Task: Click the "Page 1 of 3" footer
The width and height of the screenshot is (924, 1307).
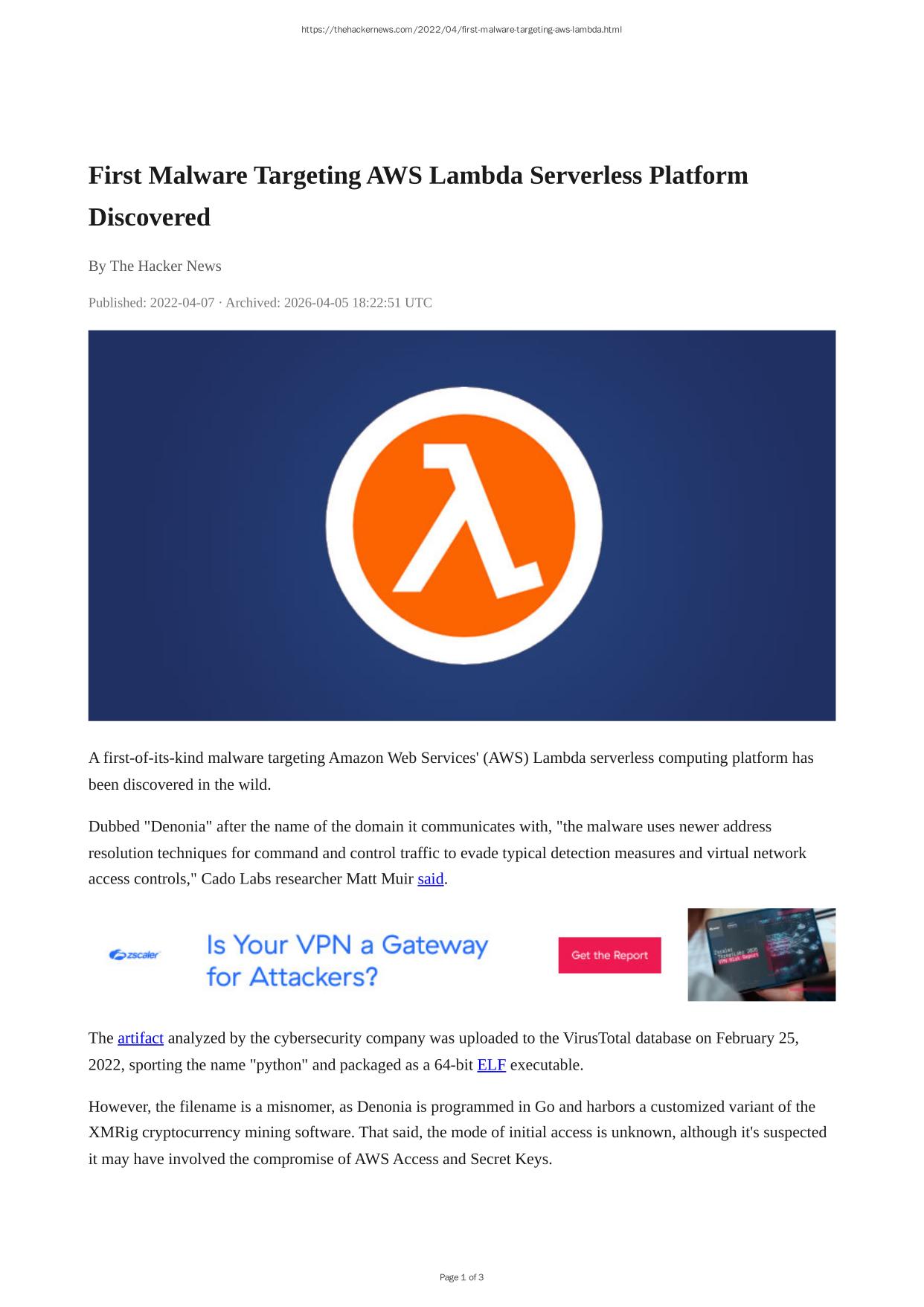Action: [x=461, y=1277]
